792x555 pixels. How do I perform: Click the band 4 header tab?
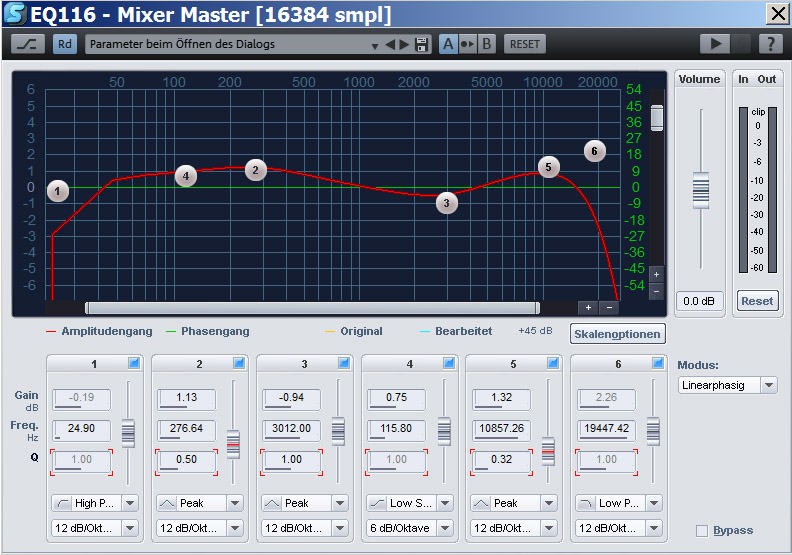point(409,364)
